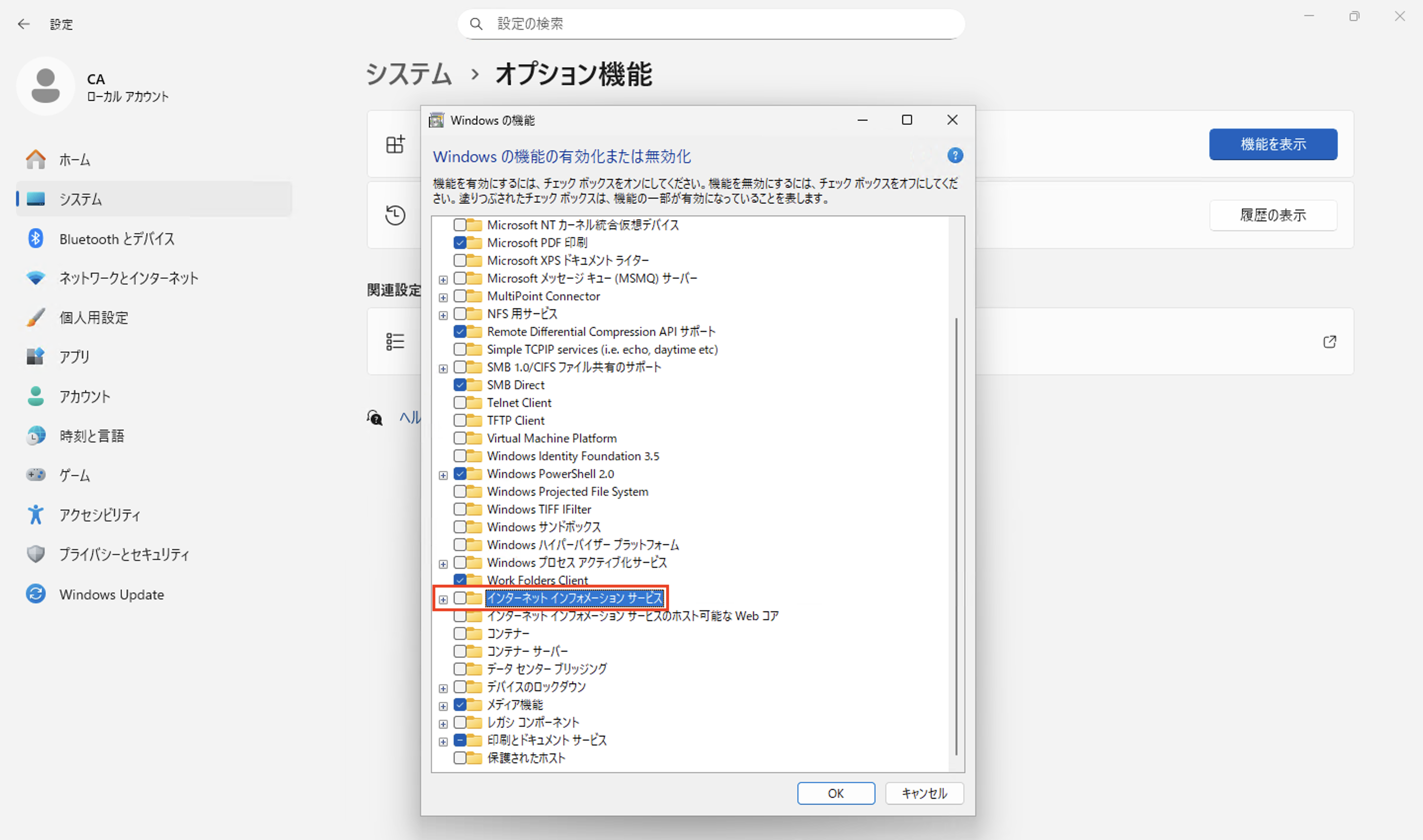Viewport: 1423px width, 840px height.
Task: Click the related settings list icon
Action: click(x=395, y=341)
